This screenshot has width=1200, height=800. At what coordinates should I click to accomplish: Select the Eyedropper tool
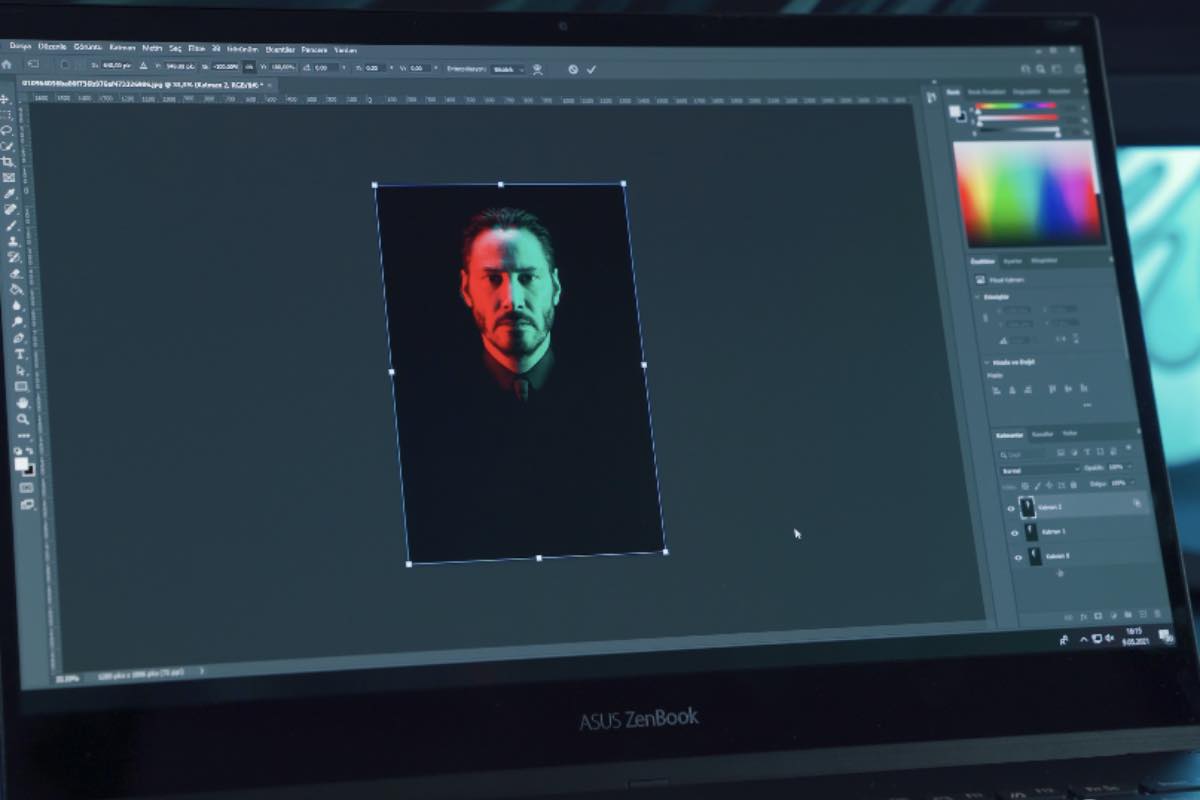[8, 194]
